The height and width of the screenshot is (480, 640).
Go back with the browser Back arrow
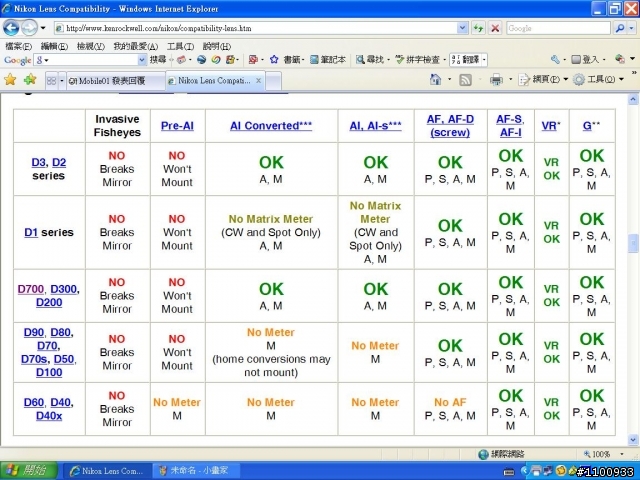[11, 28]
